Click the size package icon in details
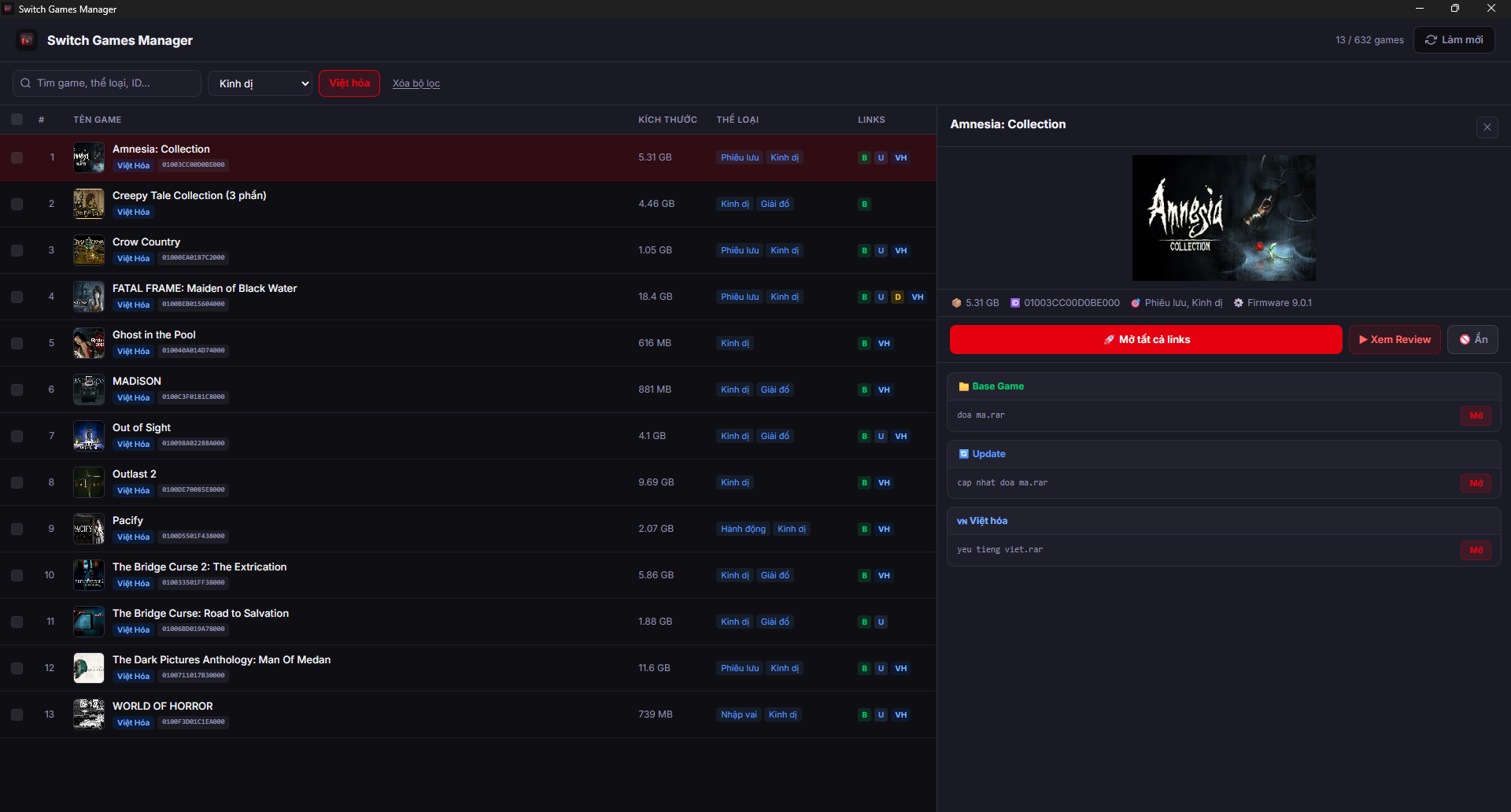This screenshot has width=1511, height=812. click(957, 303)
